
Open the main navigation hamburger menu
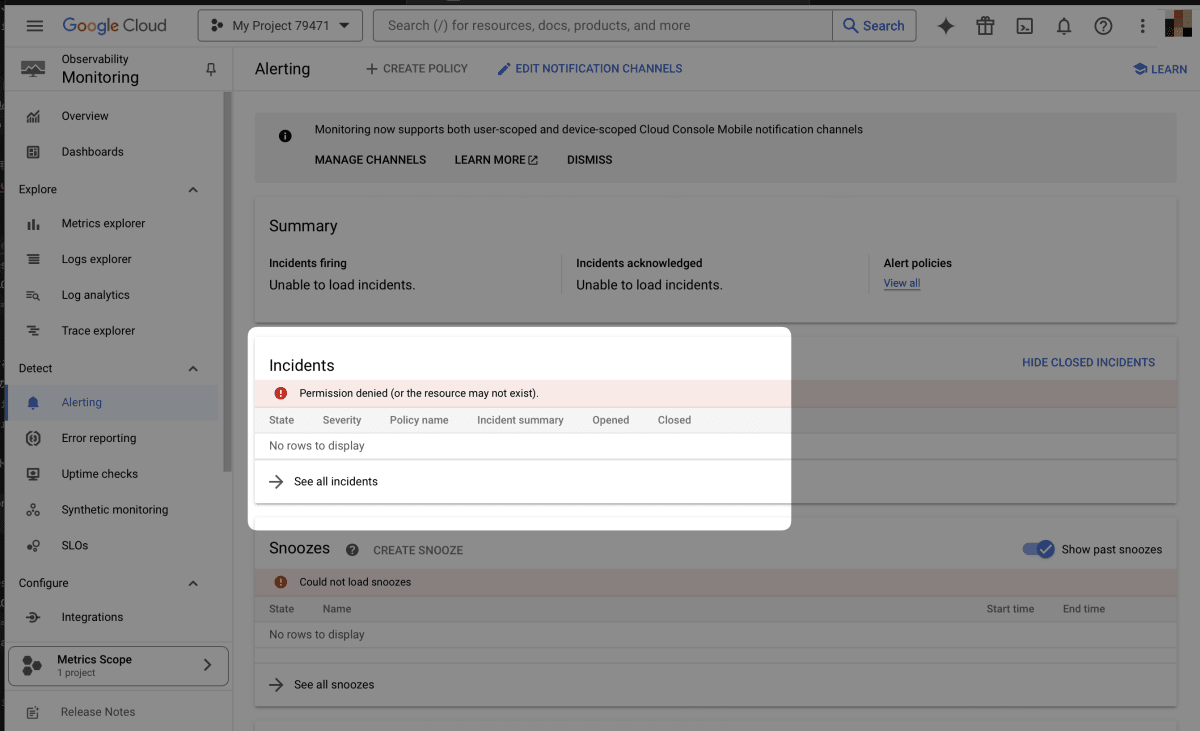(x=35, y=26)
